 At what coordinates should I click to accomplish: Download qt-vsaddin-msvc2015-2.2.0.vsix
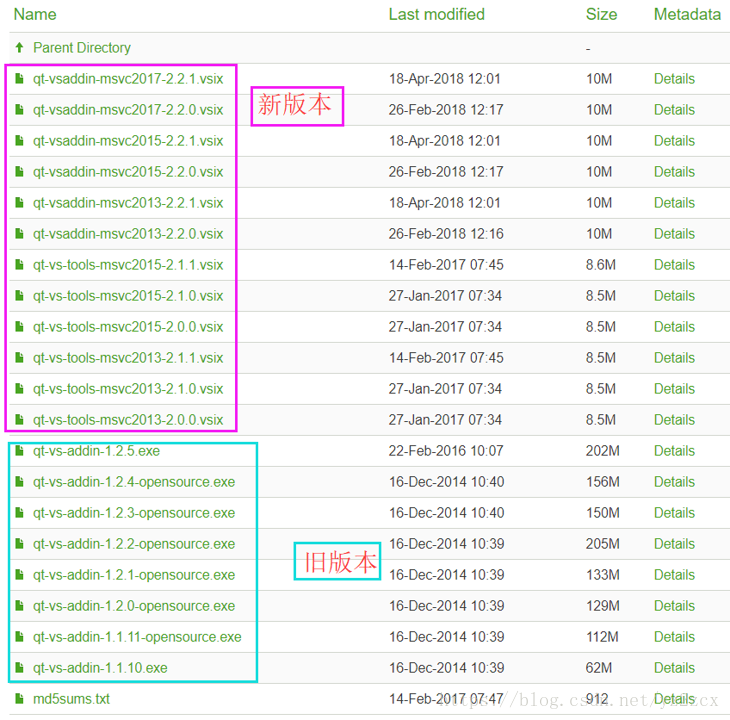point(128,172)
